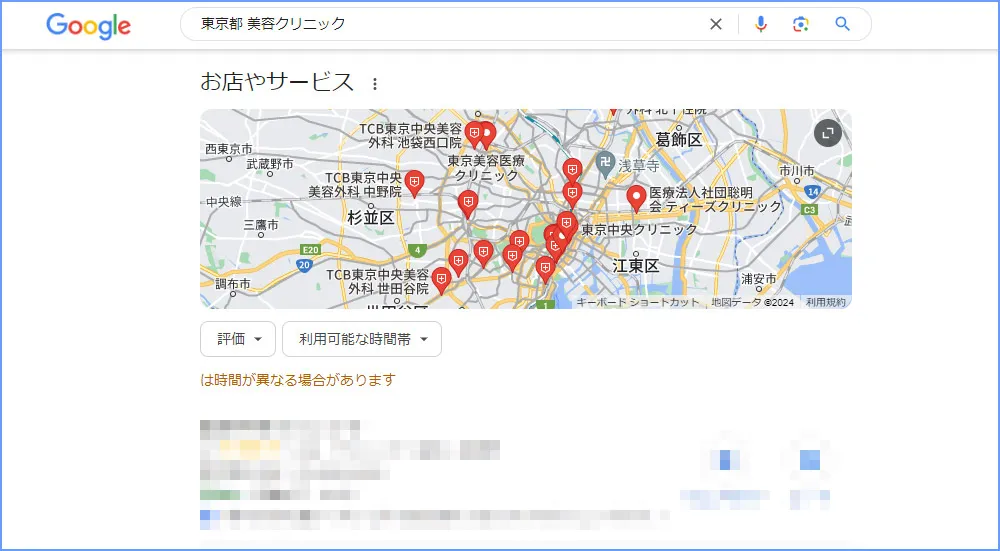1000x551 pixels.
Task: Click the 利用規約 link on the map
Action: point(825,302)
